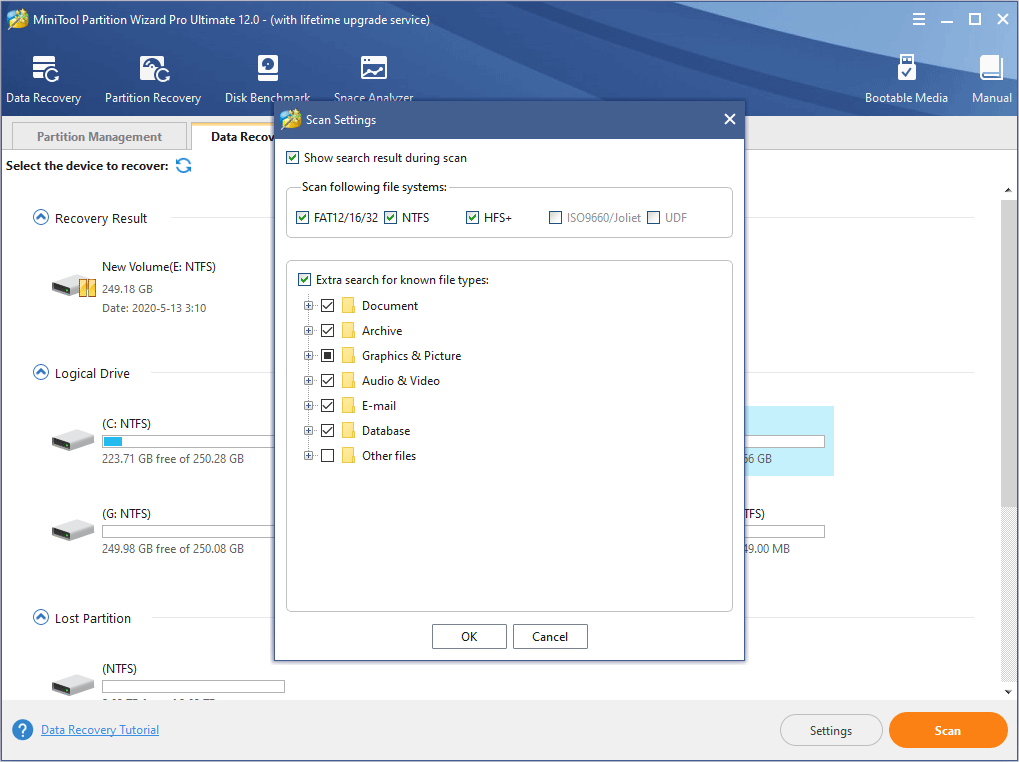Open Bootable Media builder

click(x=906, y=79)
